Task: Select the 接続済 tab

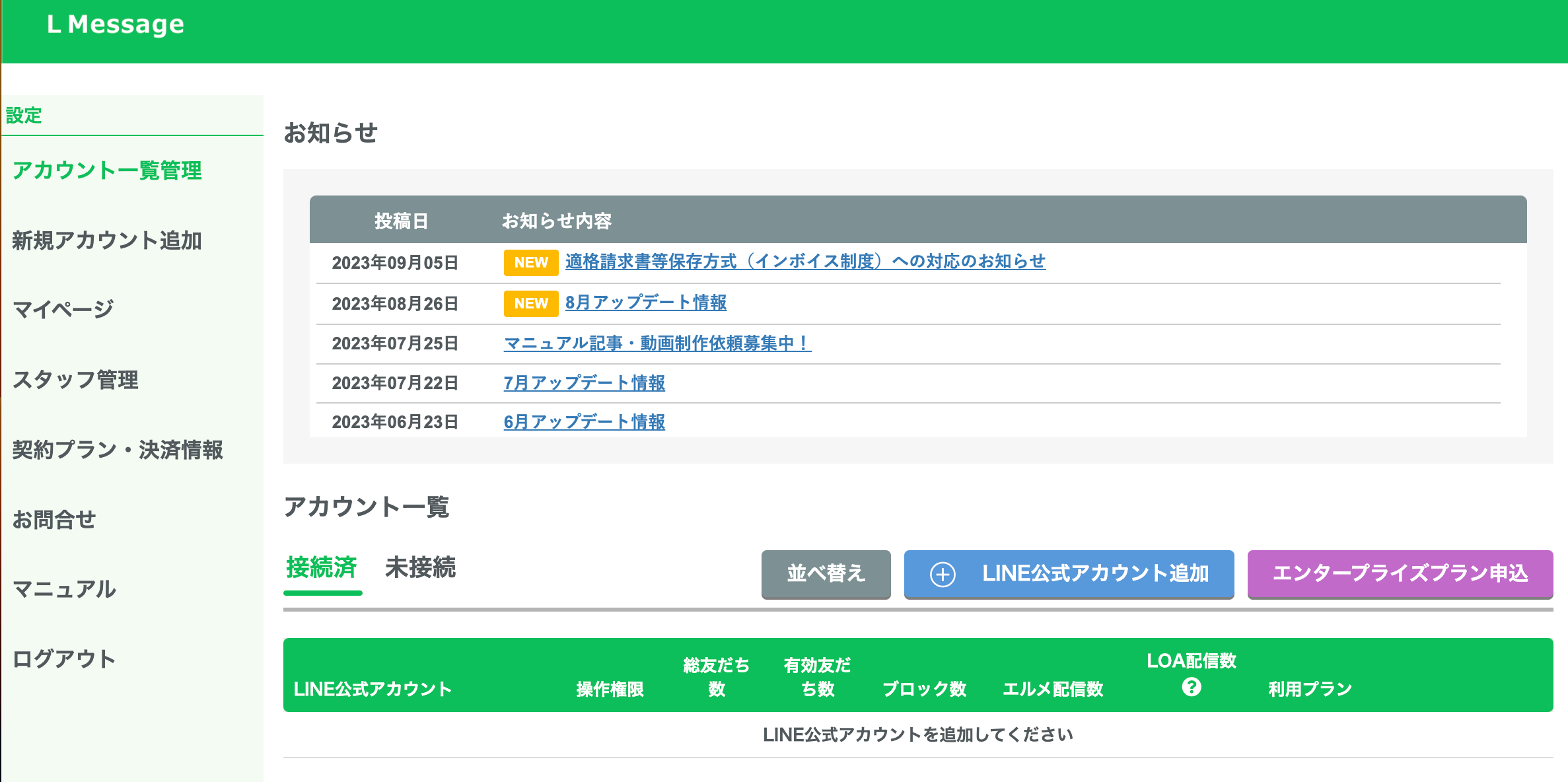Action: point(322,568)
